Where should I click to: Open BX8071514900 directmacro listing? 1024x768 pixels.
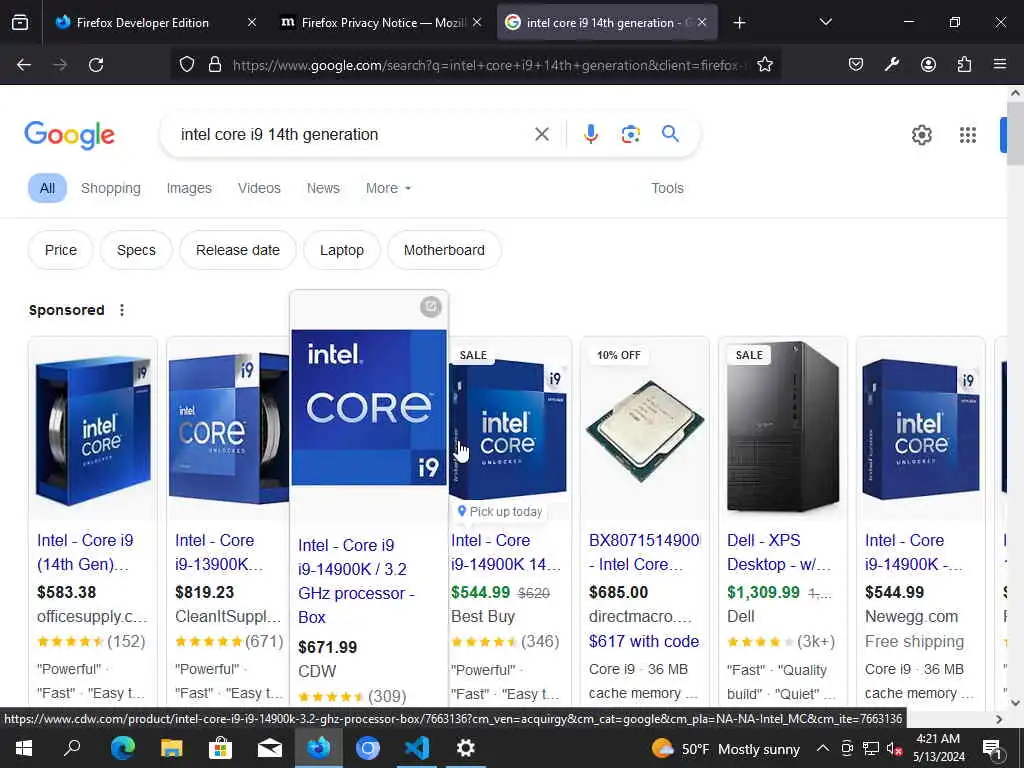(x=644, y=552)
